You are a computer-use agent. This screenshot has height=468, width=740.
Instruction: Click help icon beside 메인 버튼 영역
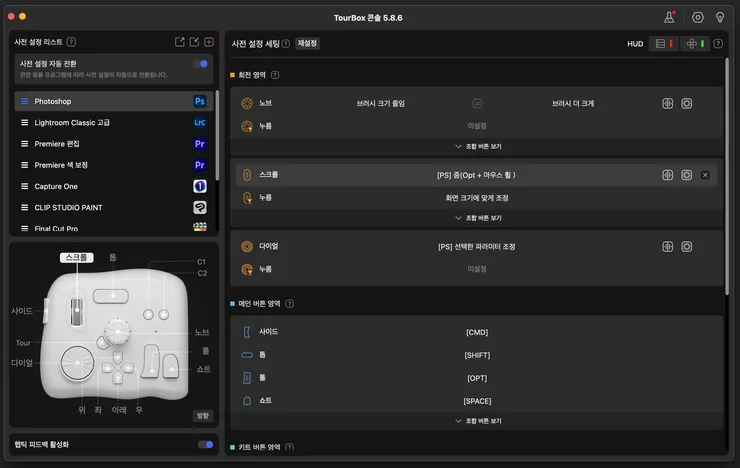coord(290,304)
